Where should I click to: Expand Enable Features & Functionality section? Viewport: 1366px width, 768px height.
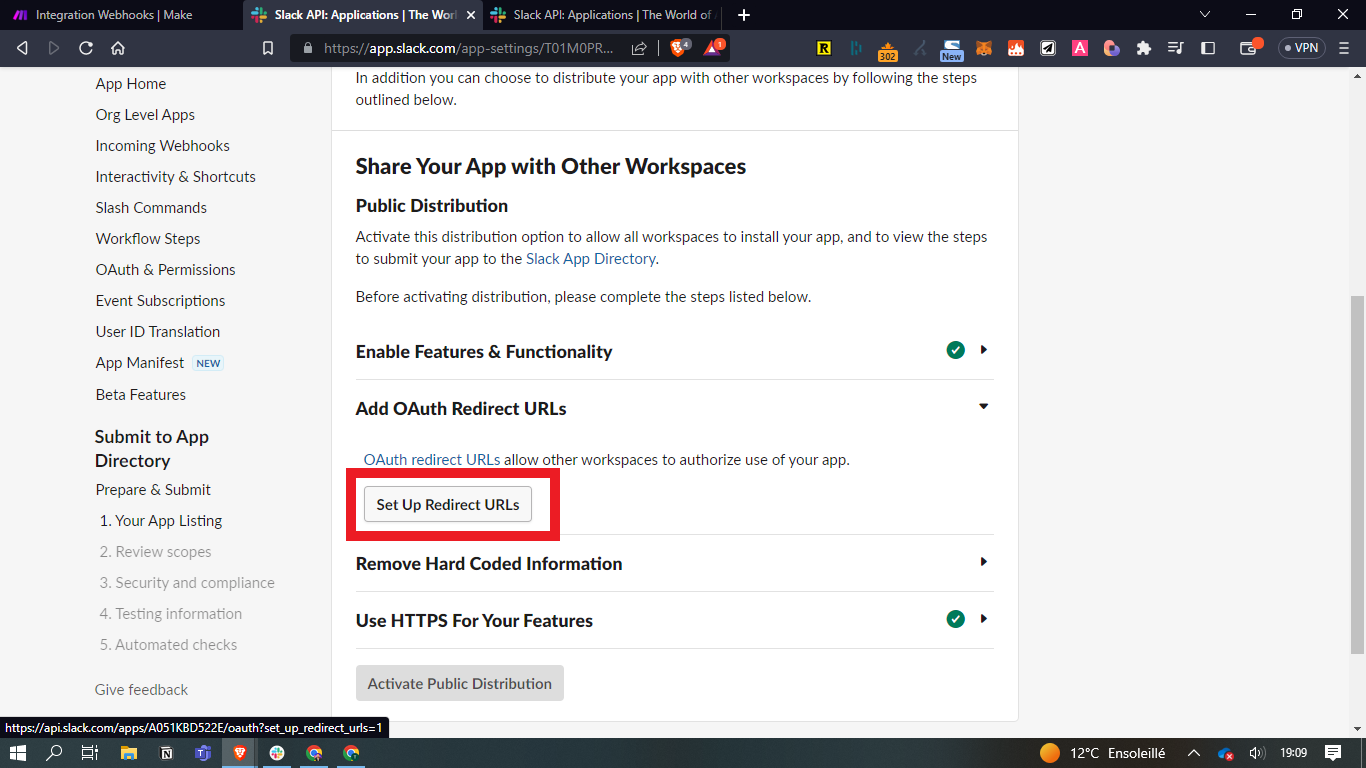(x=984, y=350)
